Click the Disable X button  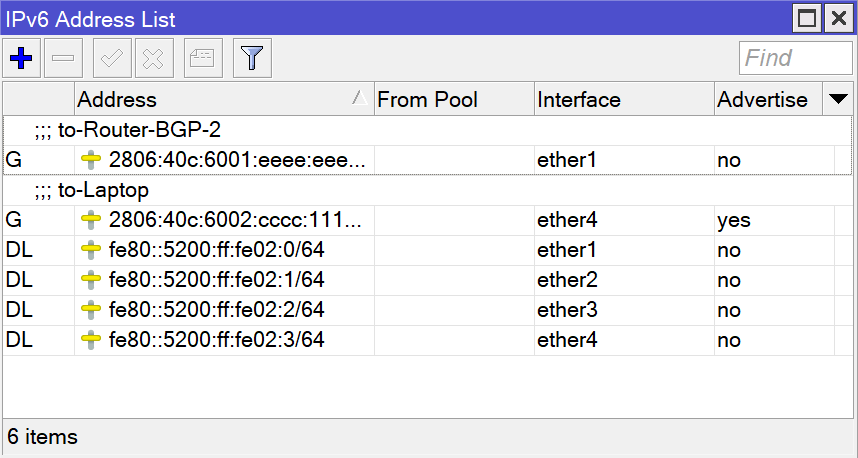153,59
